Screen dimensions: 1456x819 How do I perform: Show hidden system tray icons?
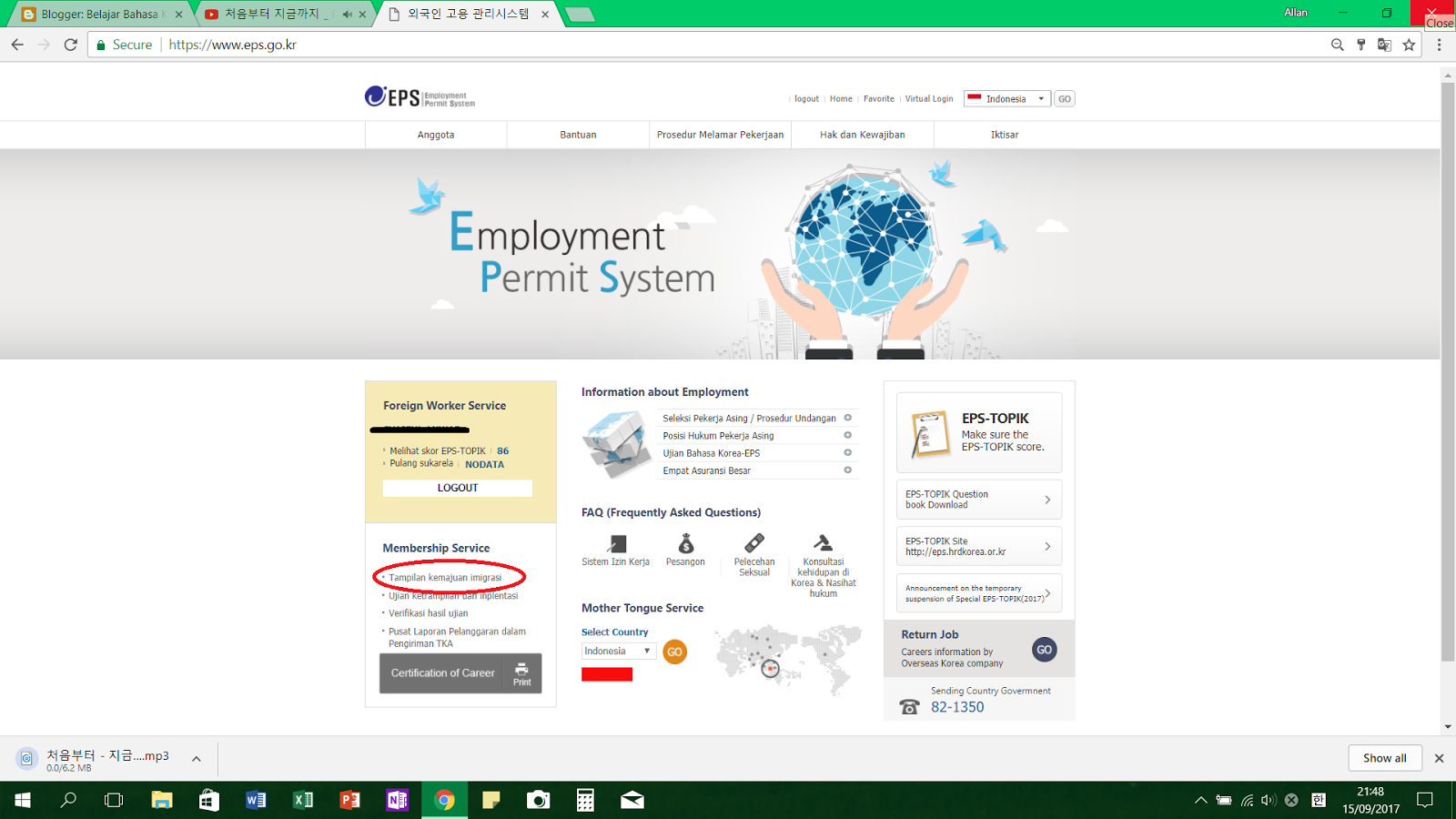[x=1201, y=800]
